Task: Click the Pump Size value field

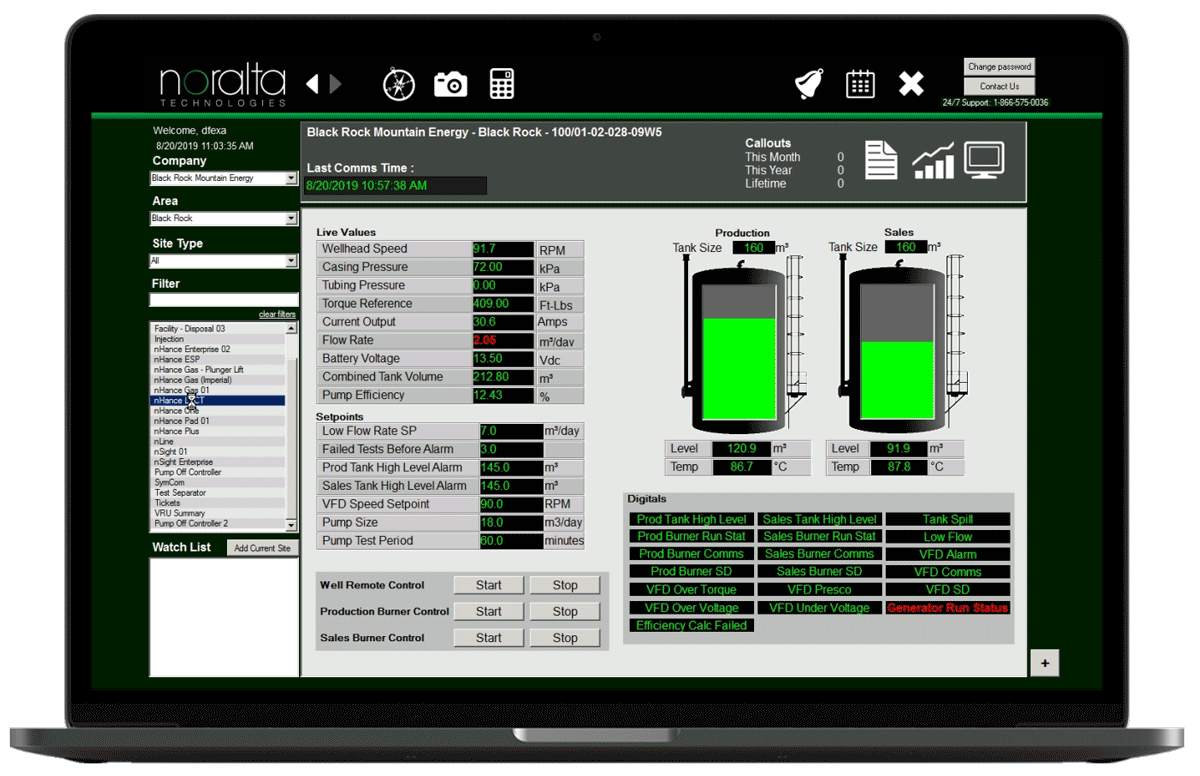Action: tap(510, 523)
